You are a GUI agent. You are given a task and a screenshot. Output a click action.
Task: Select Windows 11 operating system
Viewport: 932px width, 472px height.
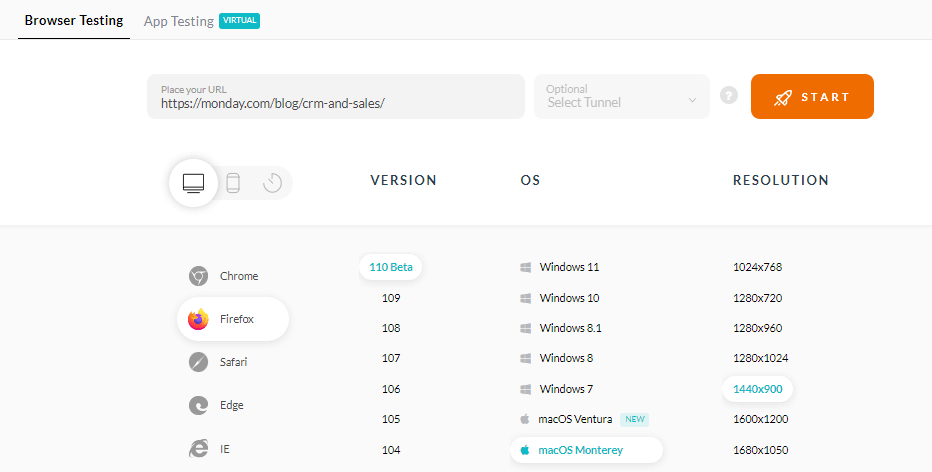[569, 267]
